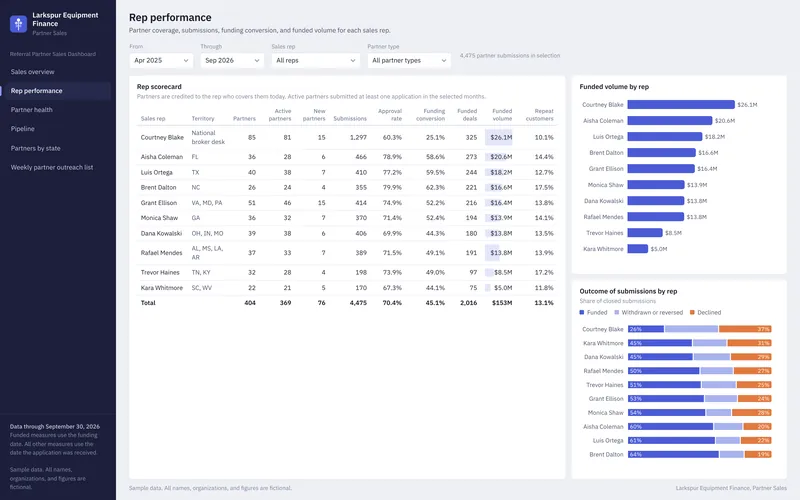Click Brent Dalton 64% funded segment
This screenshot has height=500, width=800.
pyautogui.click(x=673, y=454)
